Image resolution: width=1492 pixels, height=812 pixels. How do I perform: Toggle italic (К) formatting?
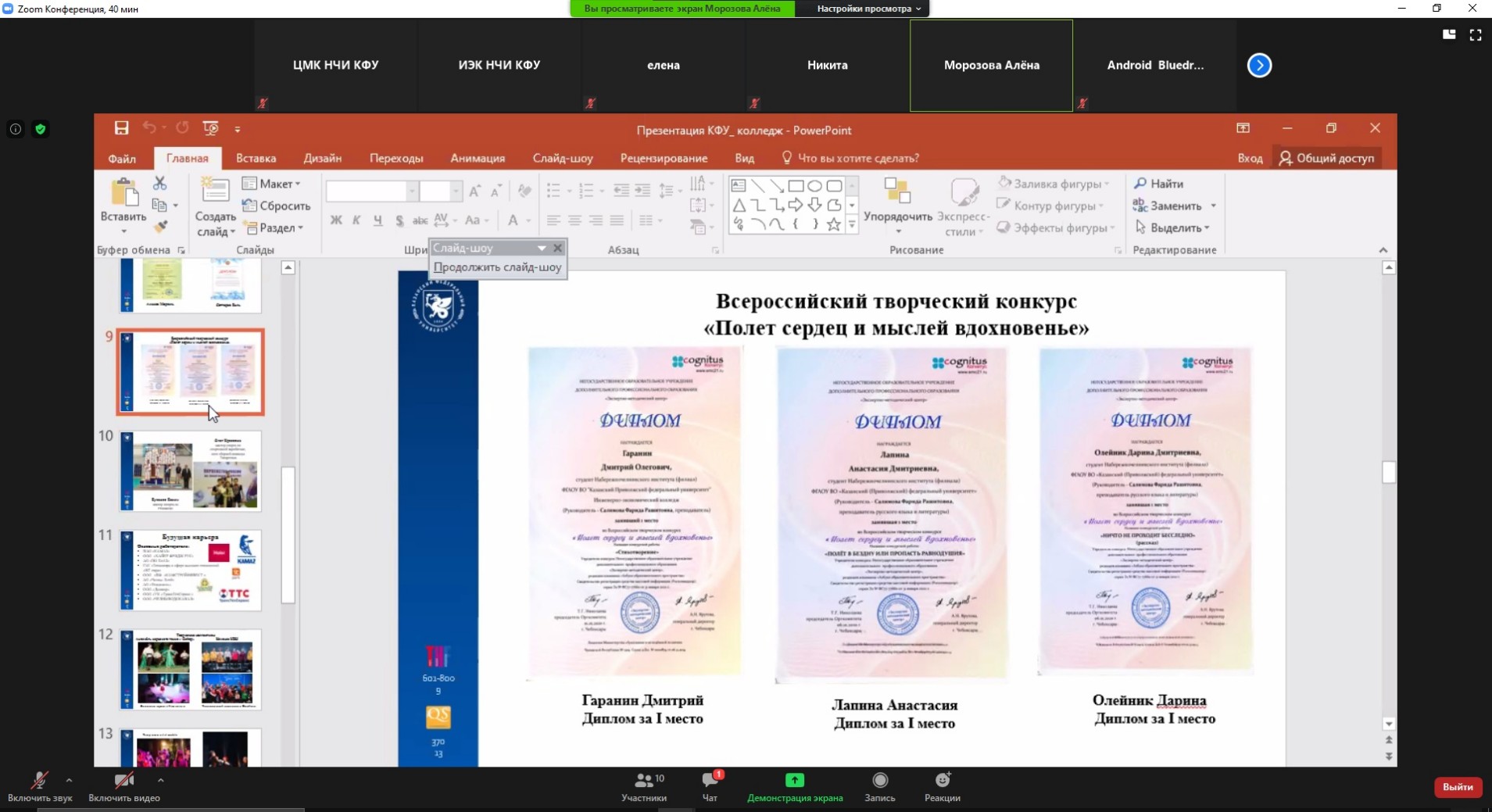coord(356,220)
